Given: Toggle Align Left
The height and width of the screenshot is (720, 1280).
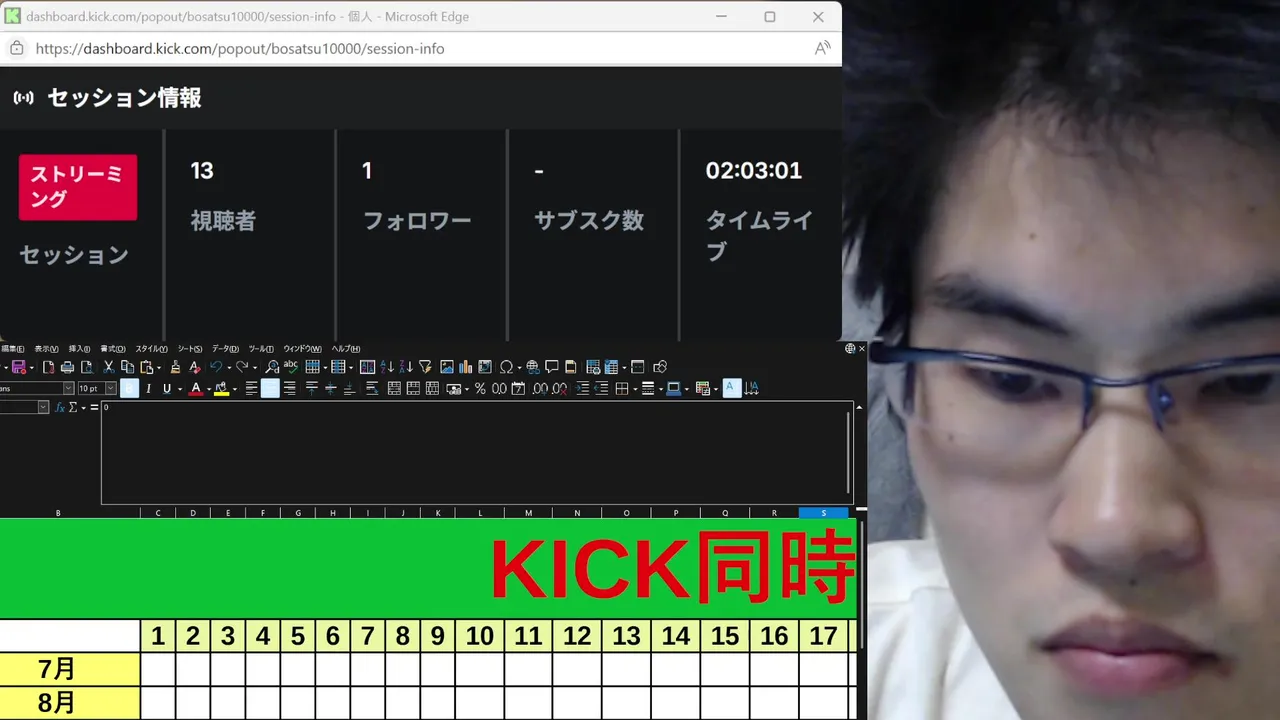Looking at the screenshot, I should 251,389.
